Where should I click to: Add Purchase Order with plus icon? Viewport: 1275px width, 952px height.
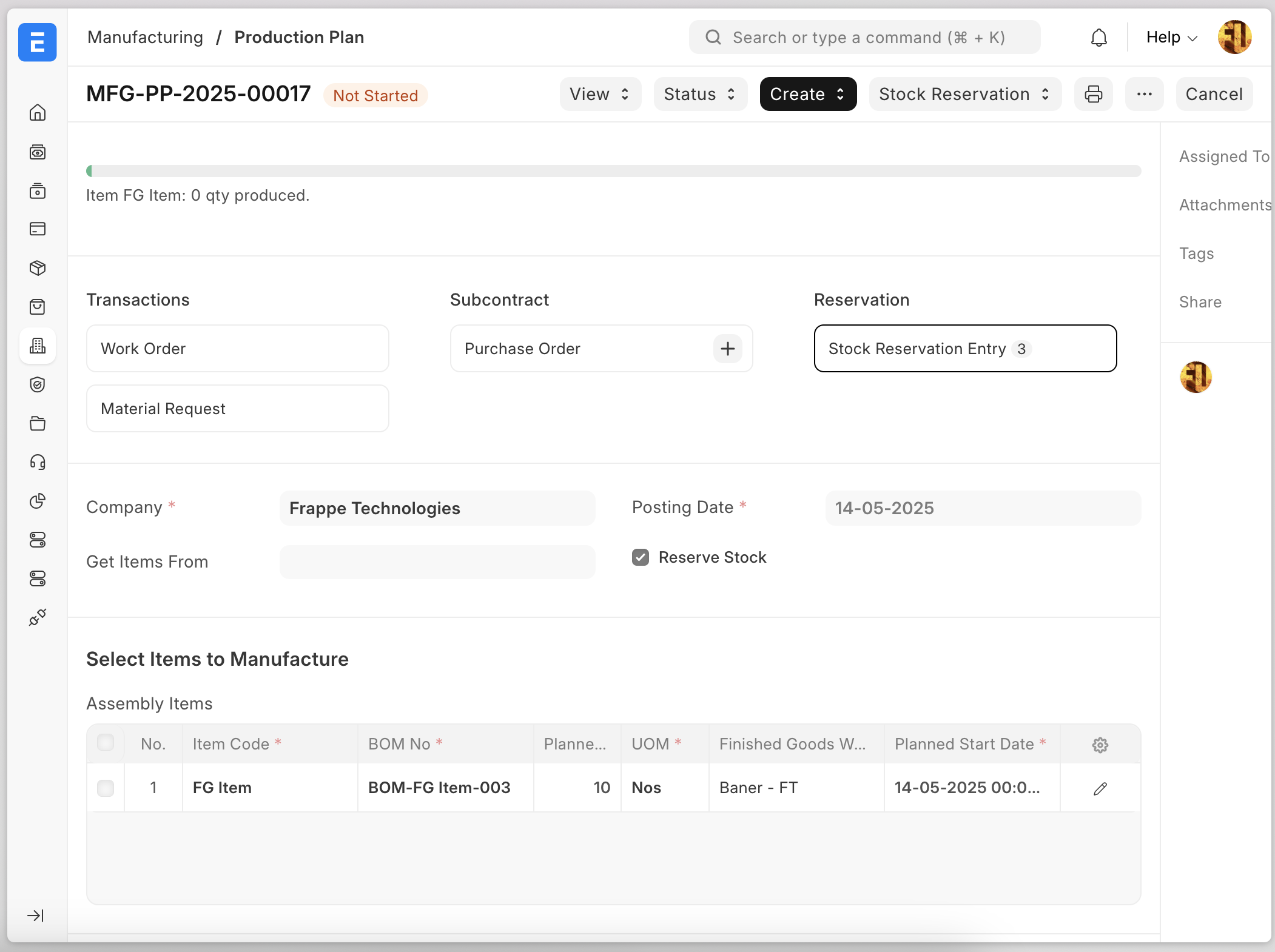point(727,349)
